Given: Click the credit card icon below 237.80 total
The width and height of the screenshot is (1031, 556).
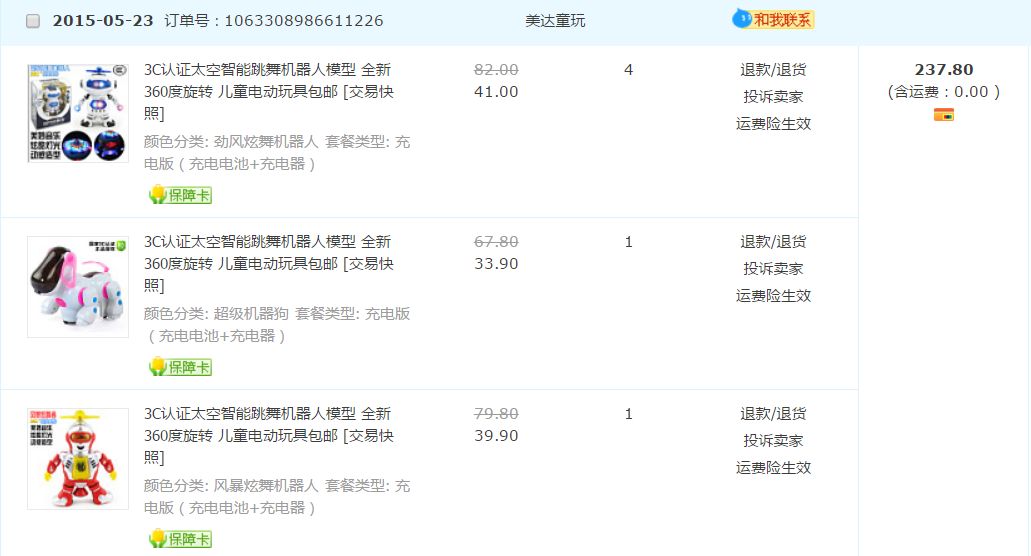Looking at the screenshot, I should (x=943, y=114).
